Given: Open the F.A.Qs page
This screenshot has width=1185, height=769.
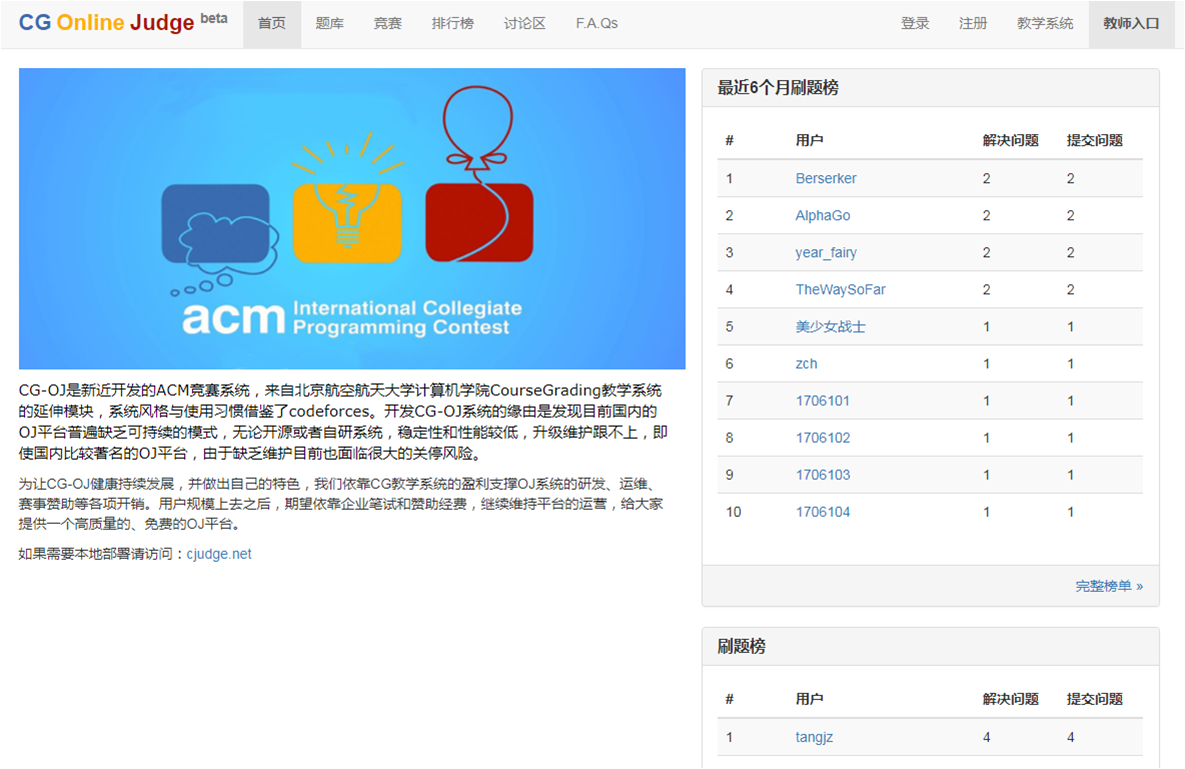Looking at the screenshot, I should coord(597,24).
